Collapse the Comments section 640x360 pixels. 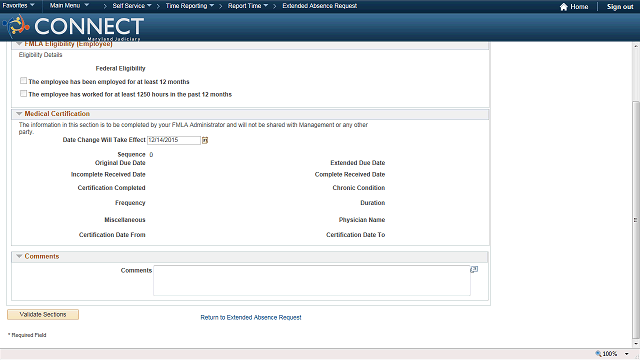(19, 256)
